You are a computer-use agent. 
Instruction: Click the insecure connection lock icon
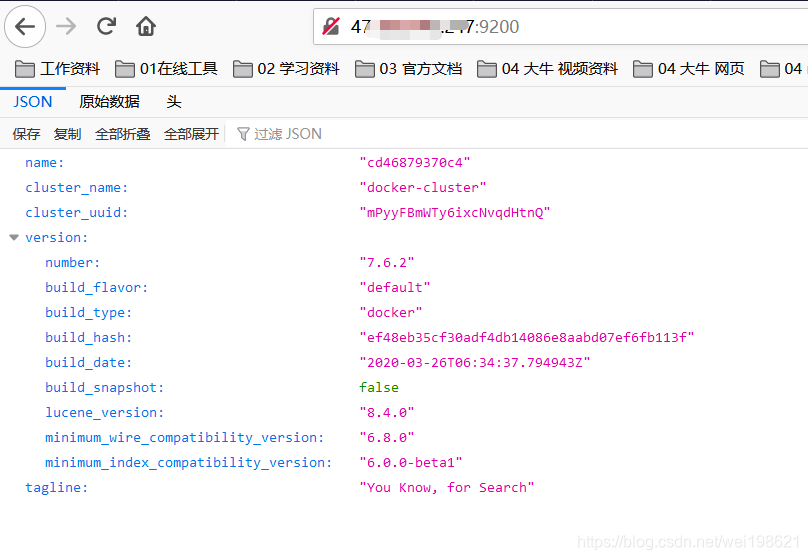[x=331, y=26]
